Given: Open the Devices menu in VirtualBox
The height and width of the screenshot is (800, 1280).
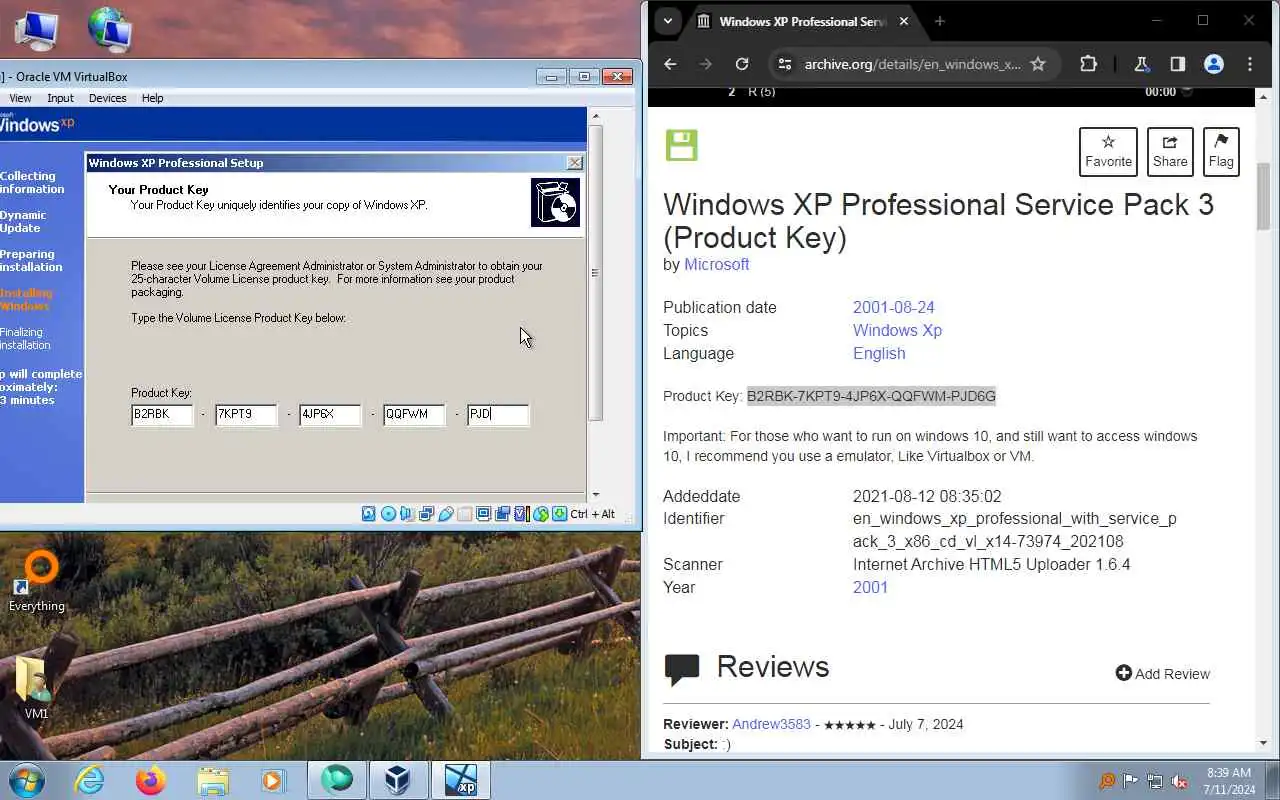Looking at the screenshot, I should pos(107,98).
